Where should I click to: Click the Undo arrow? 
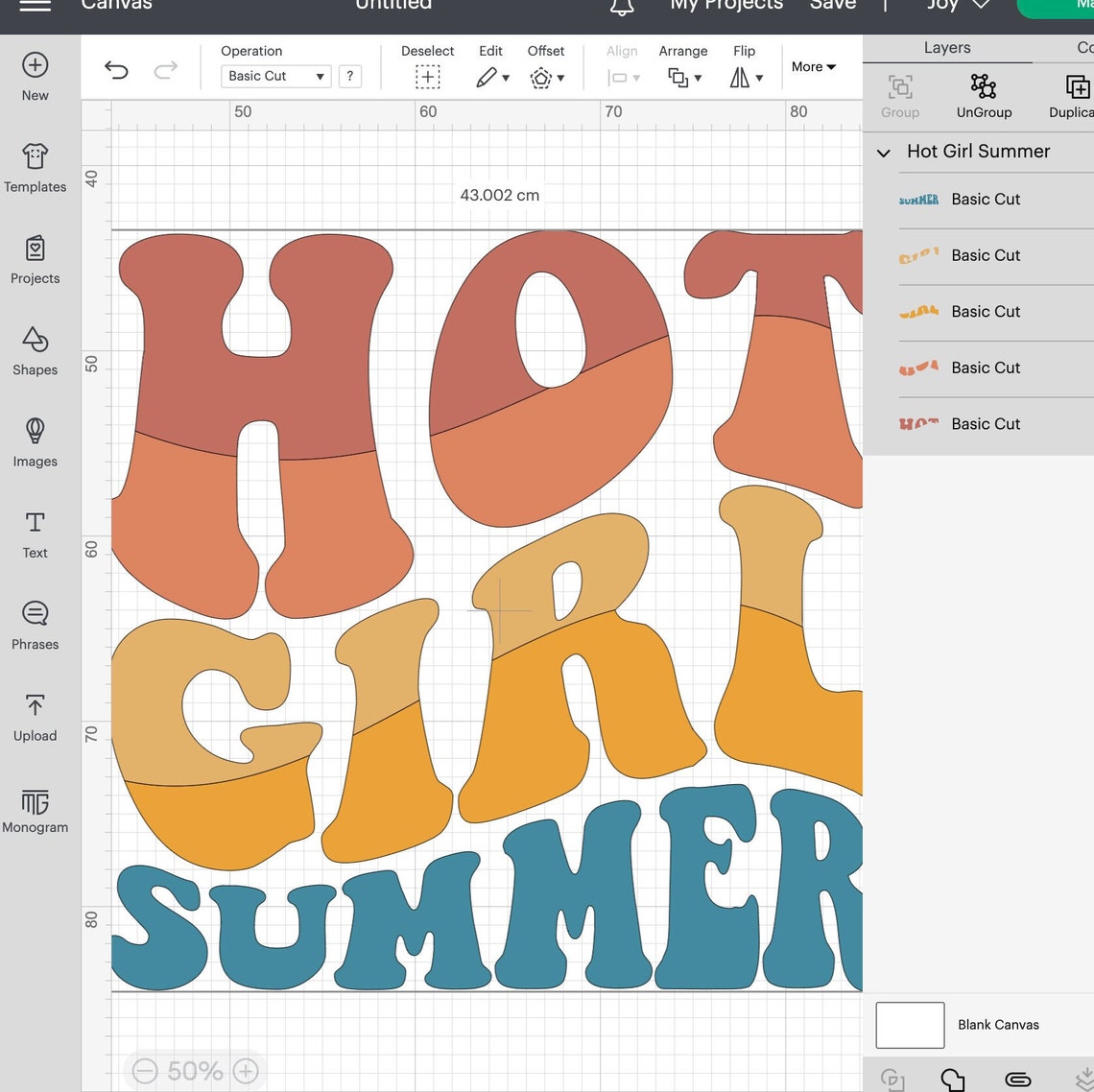(116, 70)
